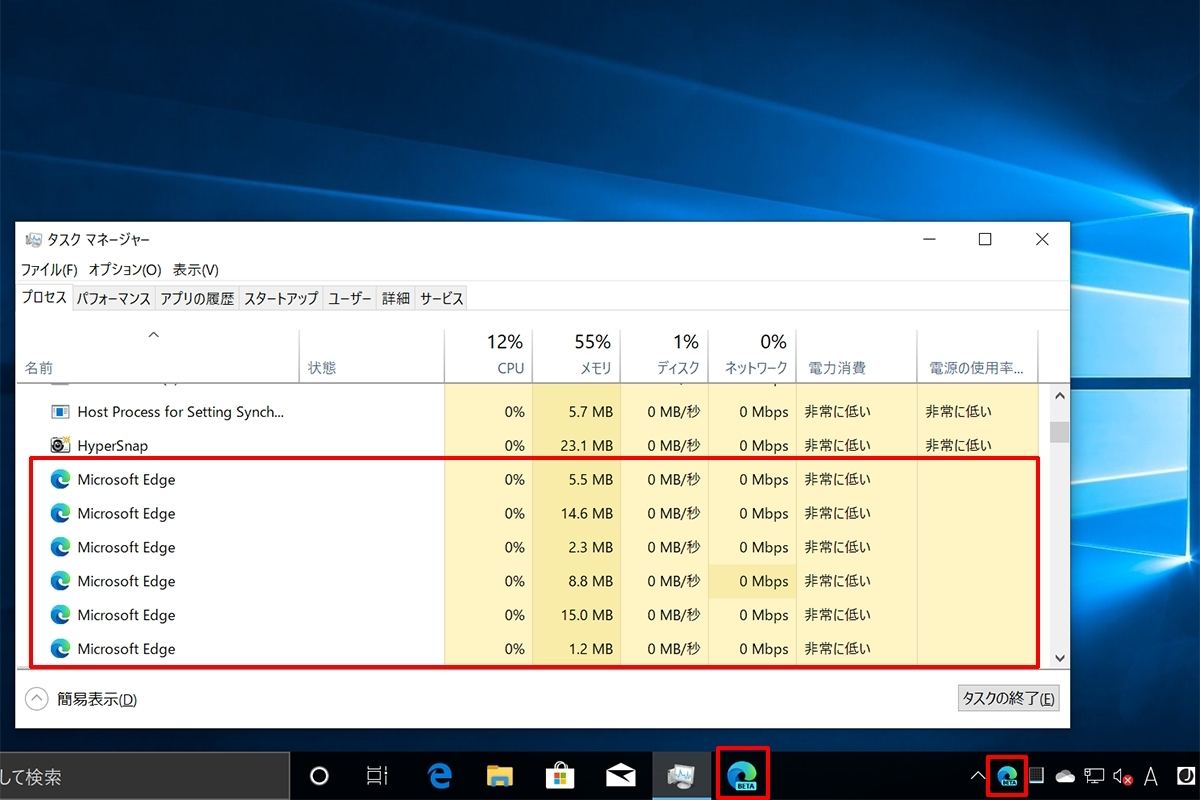Select the Host Process for Setting Synch row

530,412
